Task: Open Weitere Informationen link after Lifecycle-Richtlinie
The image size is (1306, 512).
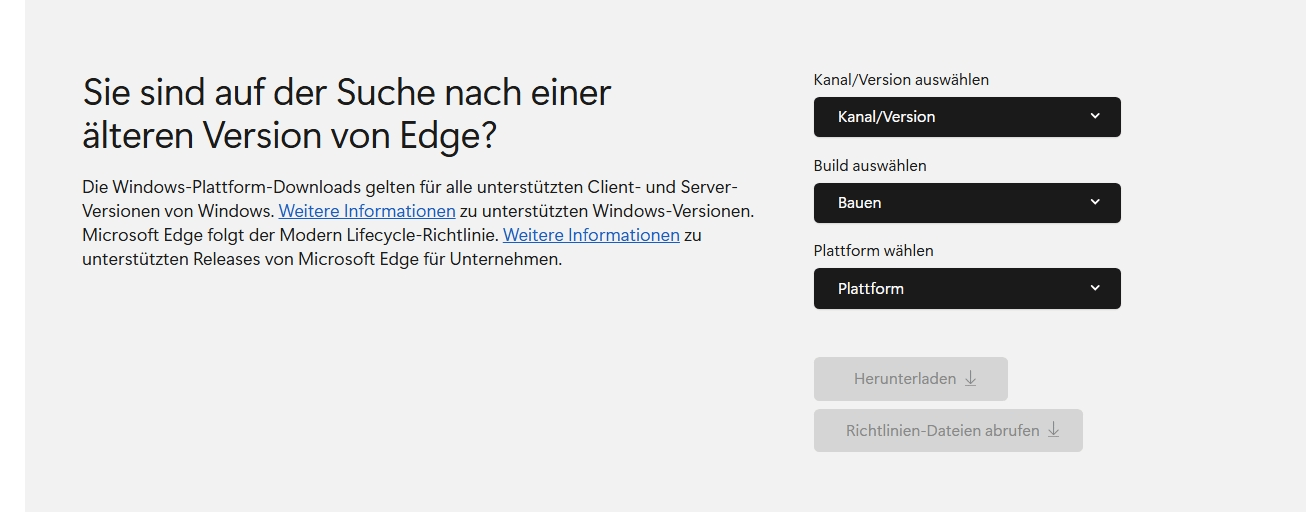Action: pyautogui.click(x=591, y=235)
